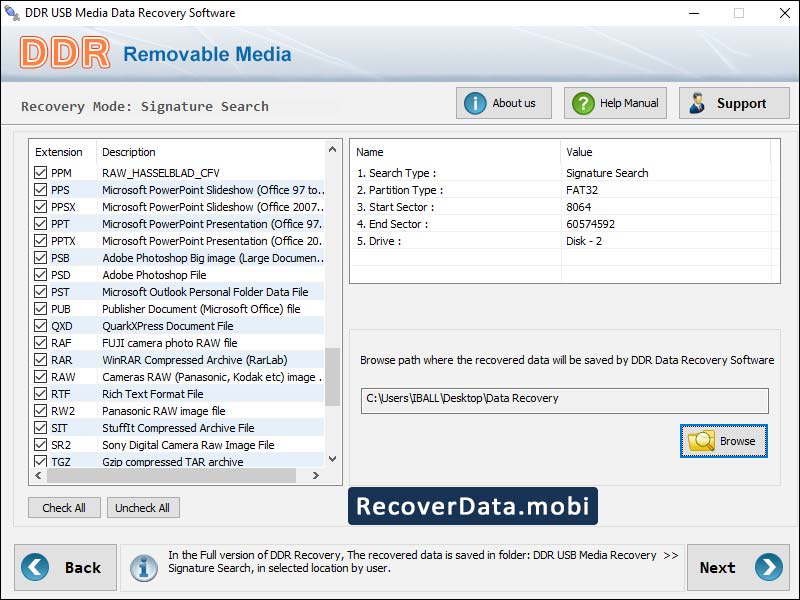
Task: Select "Sony Digital Camera Raw Image File" row
Action: 177,445
